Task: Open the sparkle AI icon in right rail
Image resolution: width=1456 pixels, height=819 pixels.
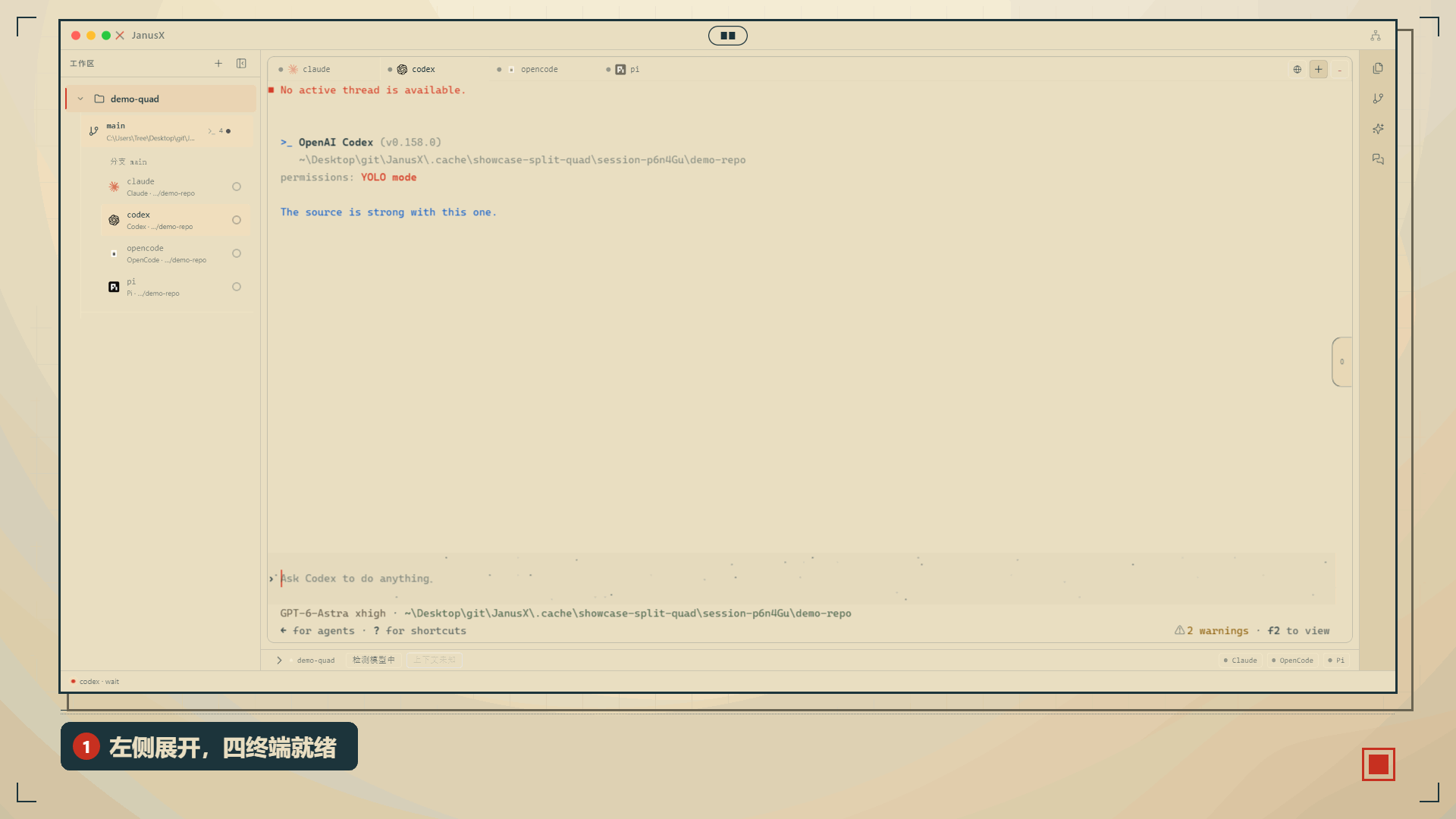Action: pos(1378,129)
